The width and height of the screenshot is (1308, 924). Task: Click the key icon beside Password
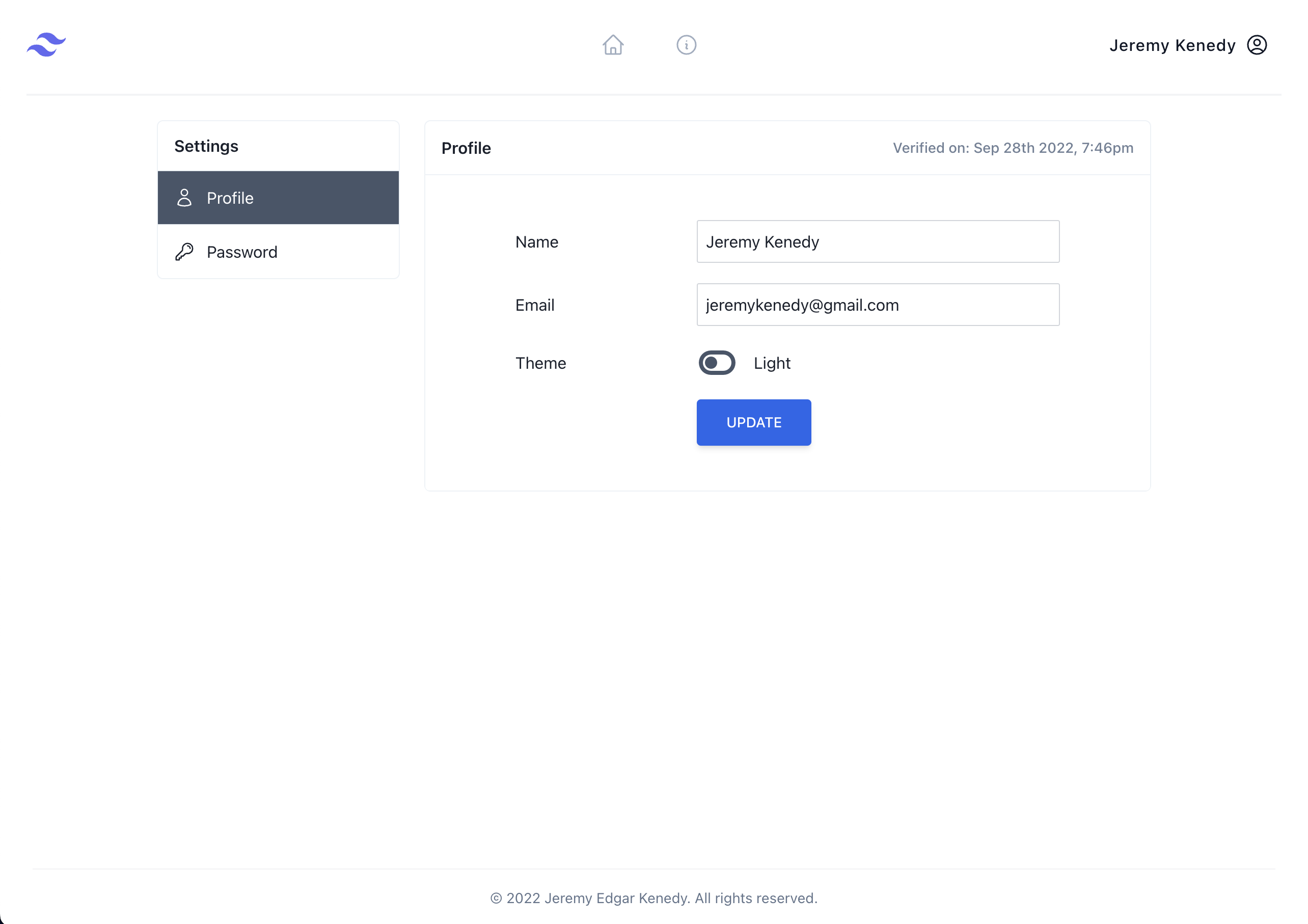[x=184, y=252]
